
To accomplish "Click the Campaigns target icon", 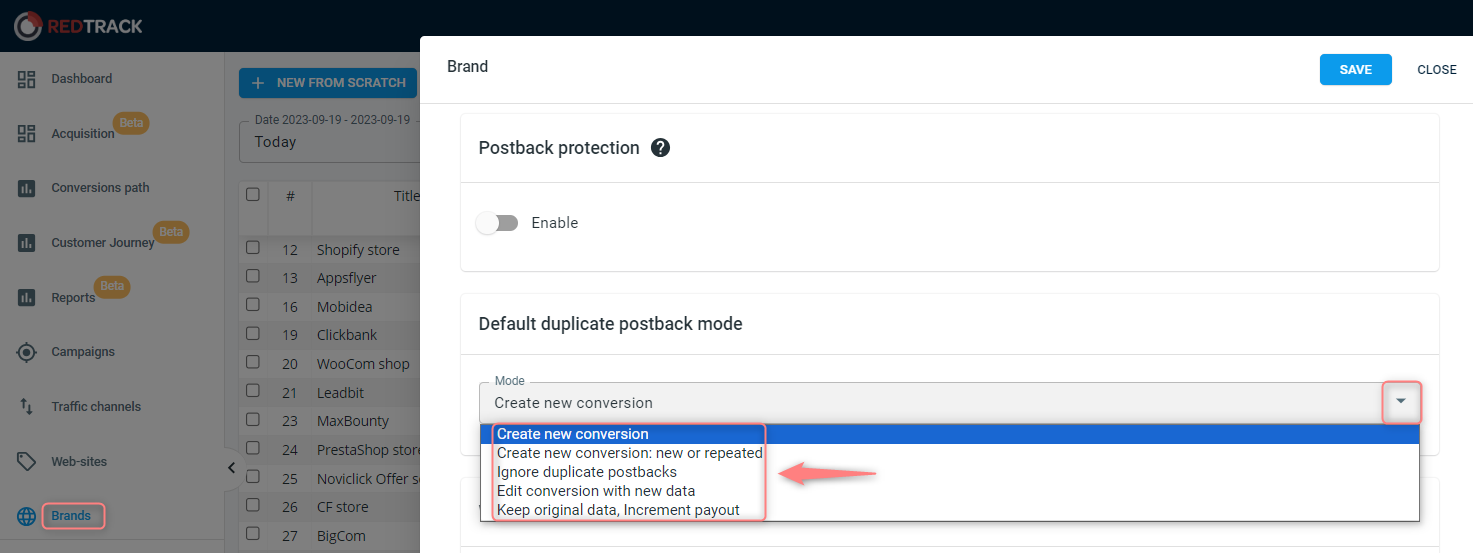I will point(27,352).
